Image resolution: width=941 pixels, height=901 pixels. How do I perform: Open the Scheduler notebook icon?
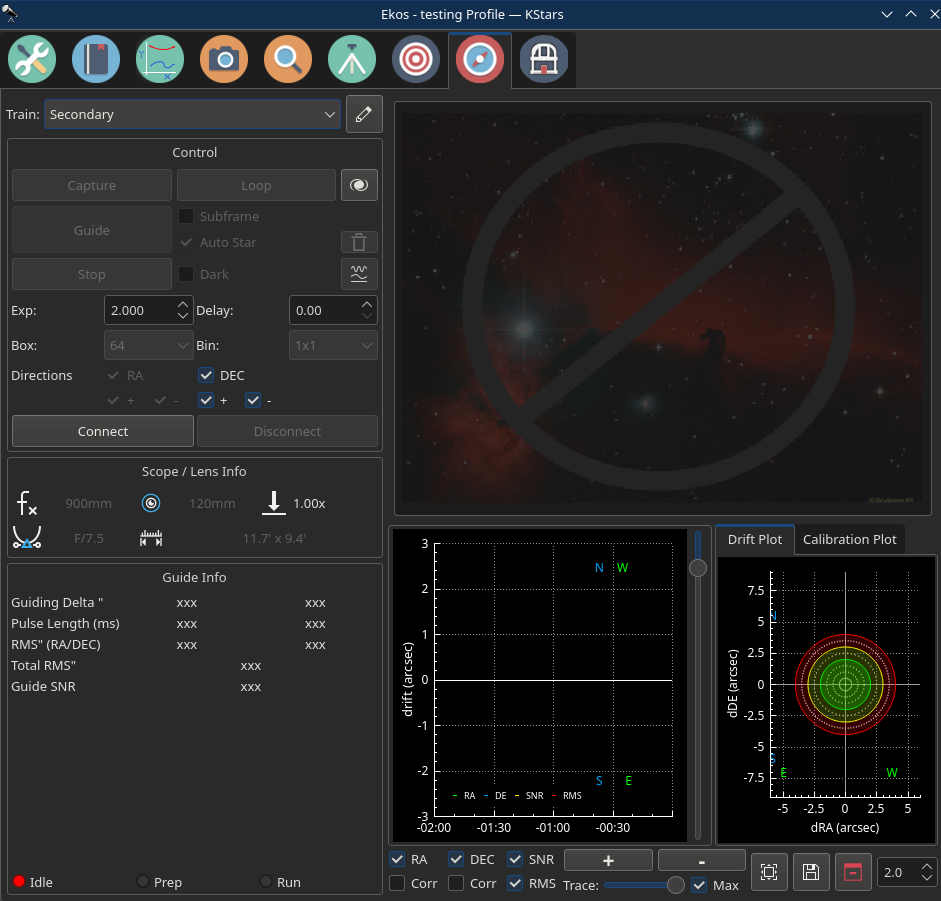(96, 59)
